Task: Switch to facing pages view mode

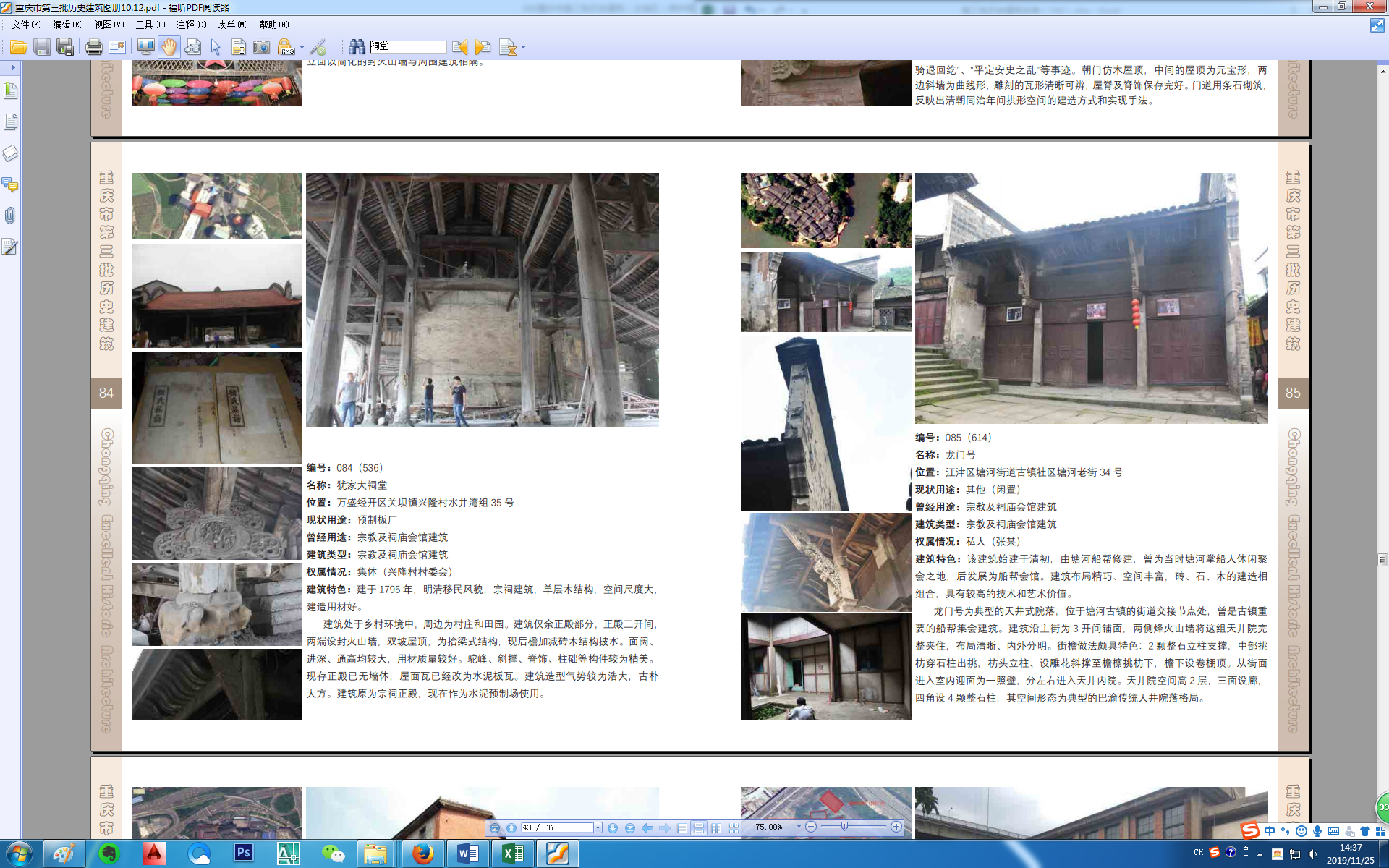Action: tap(716, 827)
